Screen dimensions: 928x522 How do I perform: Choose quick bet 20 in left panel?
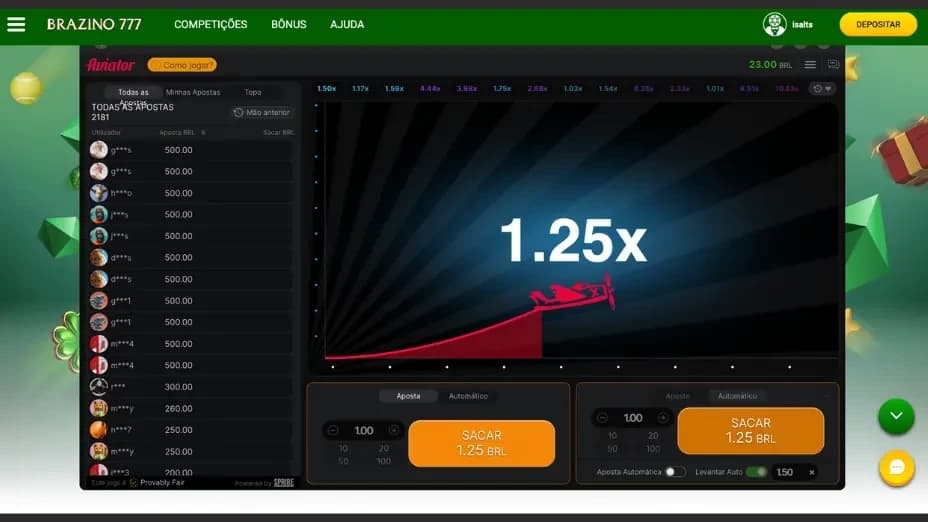pos(384,448)
